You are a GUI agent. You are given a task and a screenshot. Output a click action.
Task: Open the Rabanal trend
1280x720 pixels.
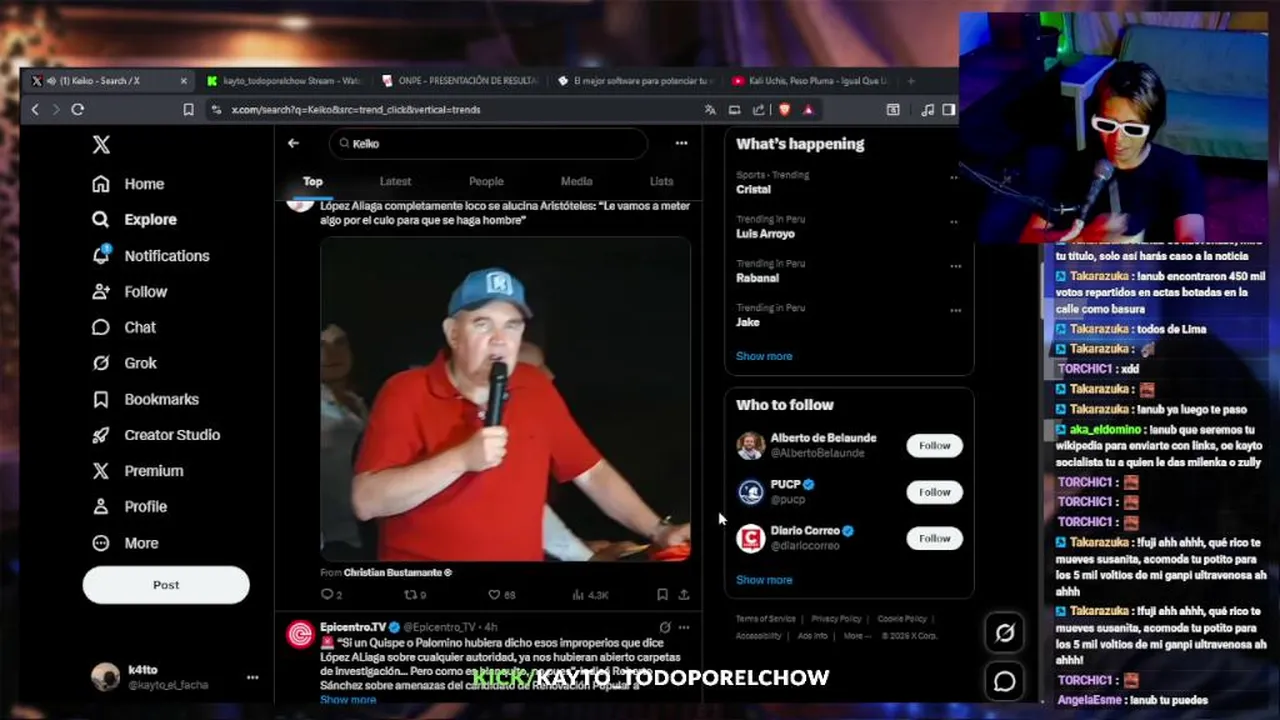point(757,278)
